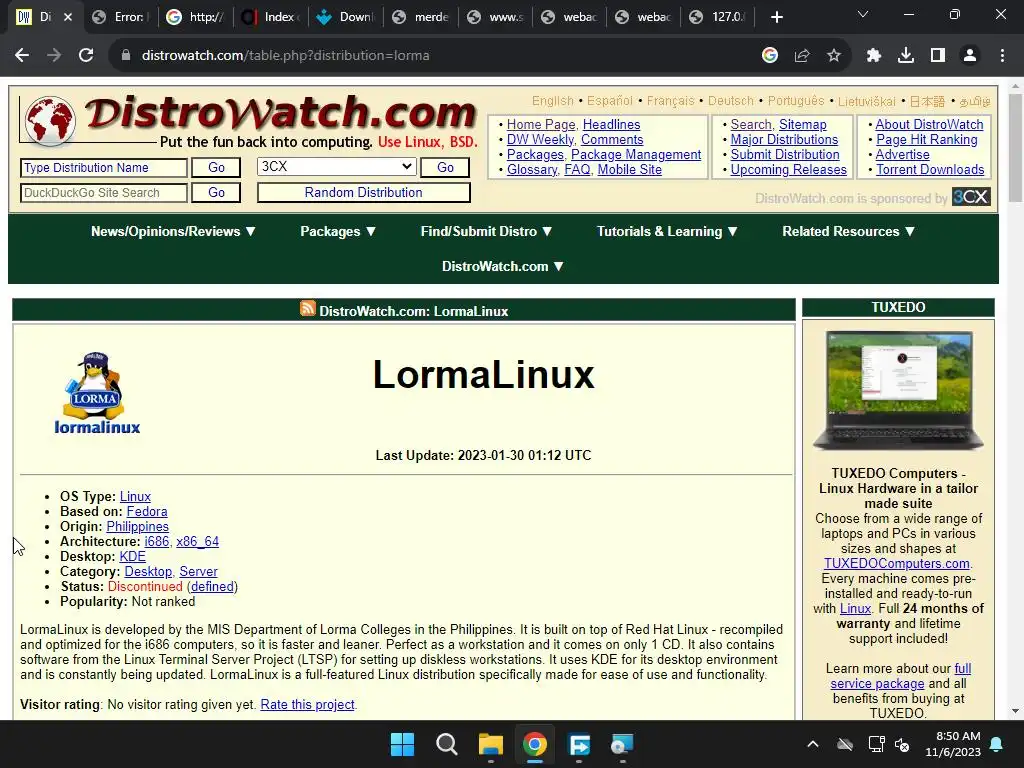Click the defined status link

212,586
